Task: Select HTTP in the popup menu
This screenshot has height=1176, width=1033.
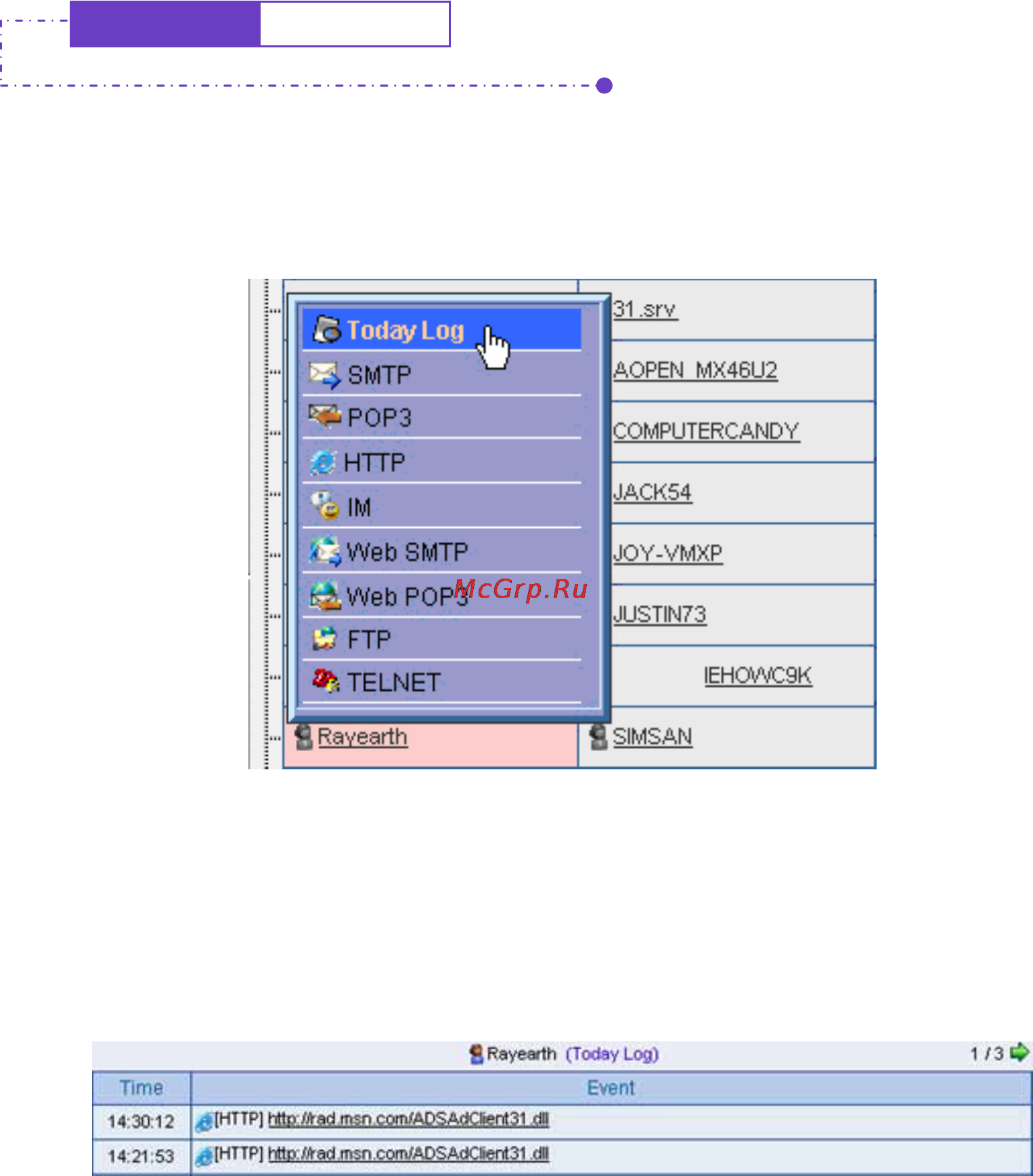Action: (441, 462)
